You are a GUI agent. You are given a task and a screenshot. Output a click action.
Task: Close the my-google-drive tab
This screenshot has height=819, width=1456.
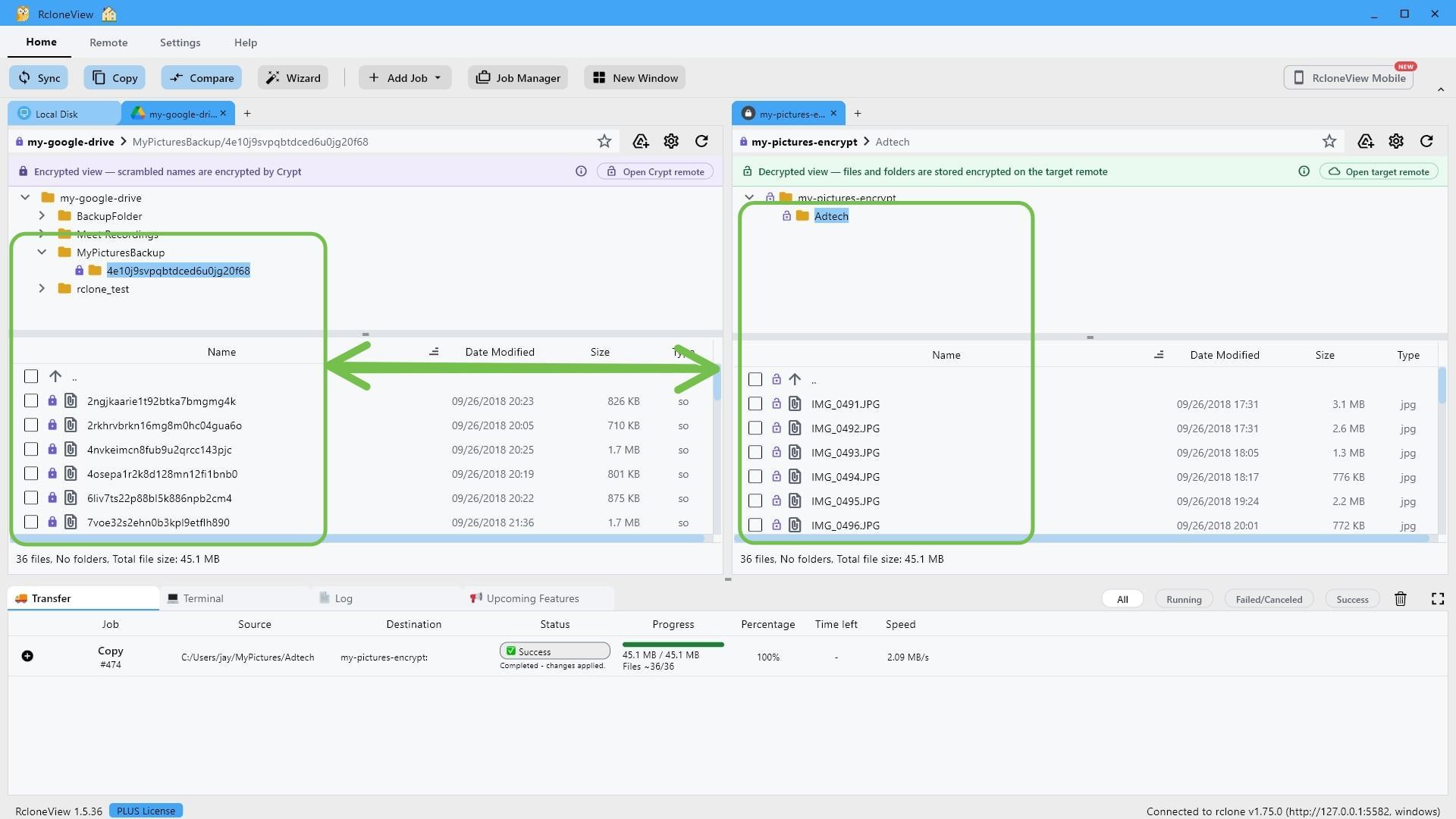pos(223,113)
